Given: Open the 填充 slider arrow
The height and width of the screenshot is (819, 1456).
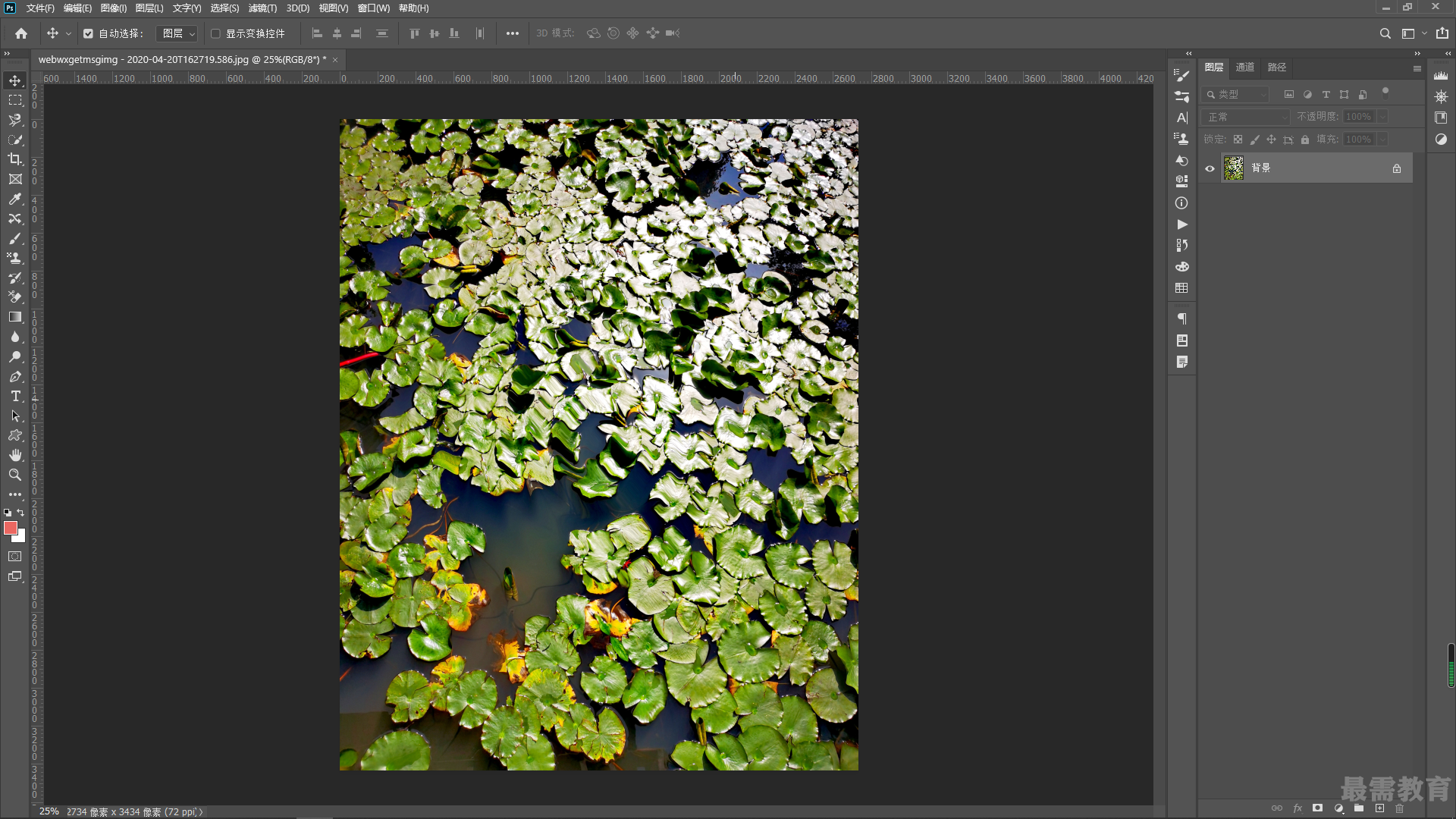Looking at the screenshot, I should 1383,140.
